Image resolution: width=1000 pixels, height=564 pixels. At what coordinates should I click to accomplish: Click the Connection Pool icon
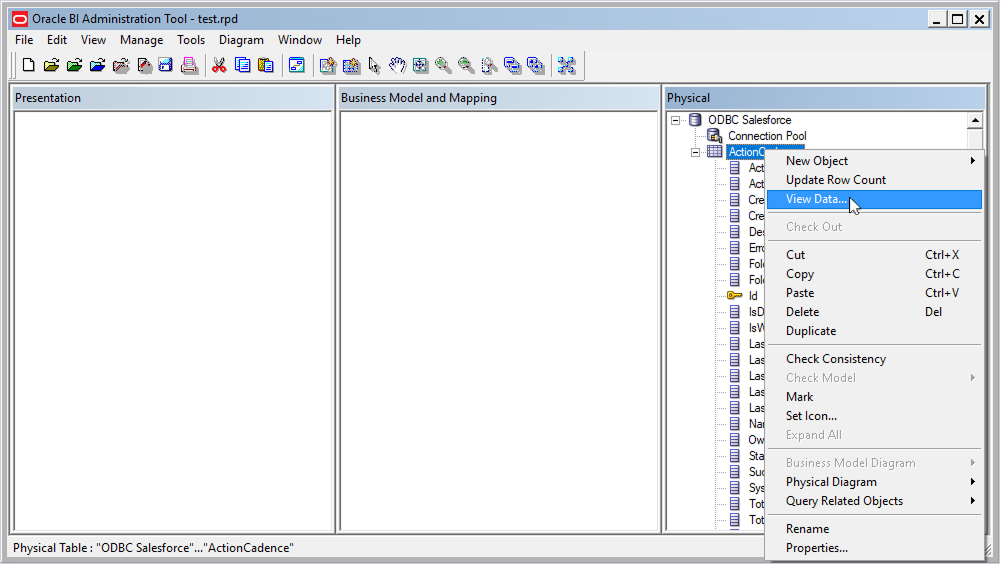click(715, 136)
